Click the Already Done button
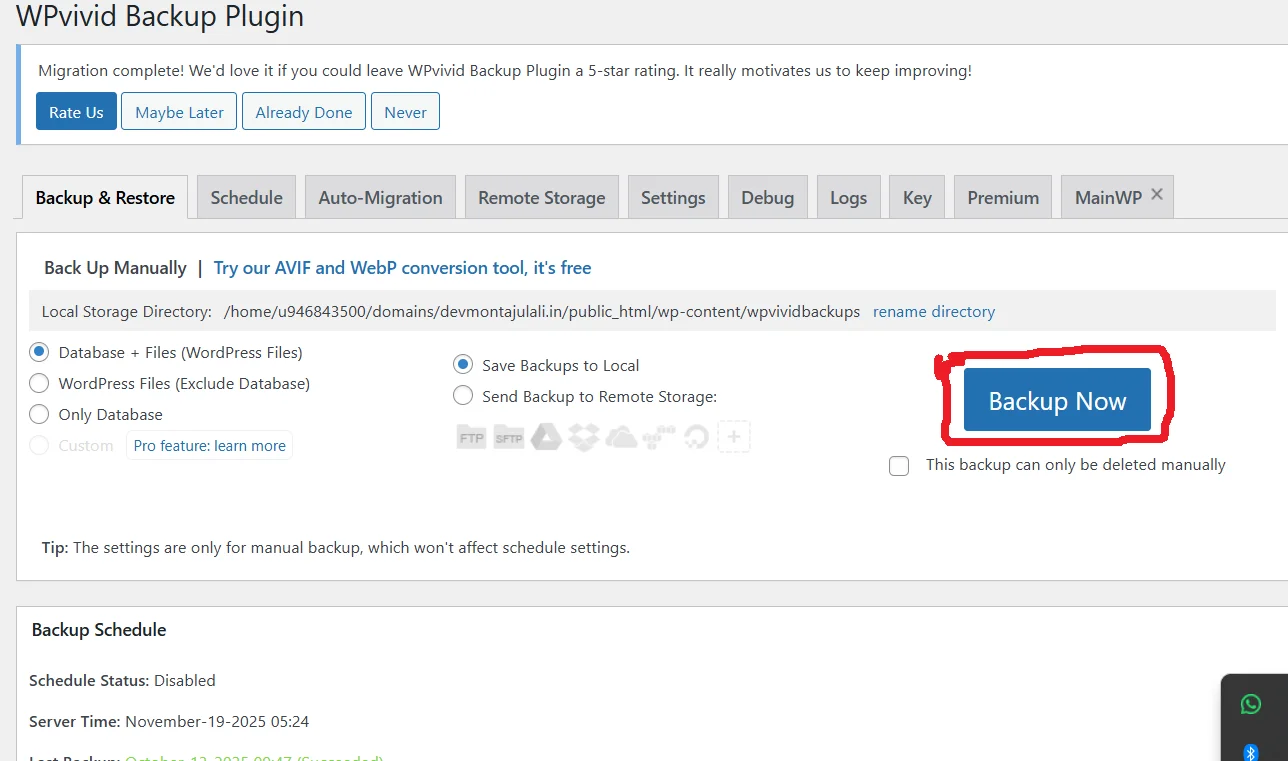The height and width of the screenshot is (761, 1288). pos(304,112)
